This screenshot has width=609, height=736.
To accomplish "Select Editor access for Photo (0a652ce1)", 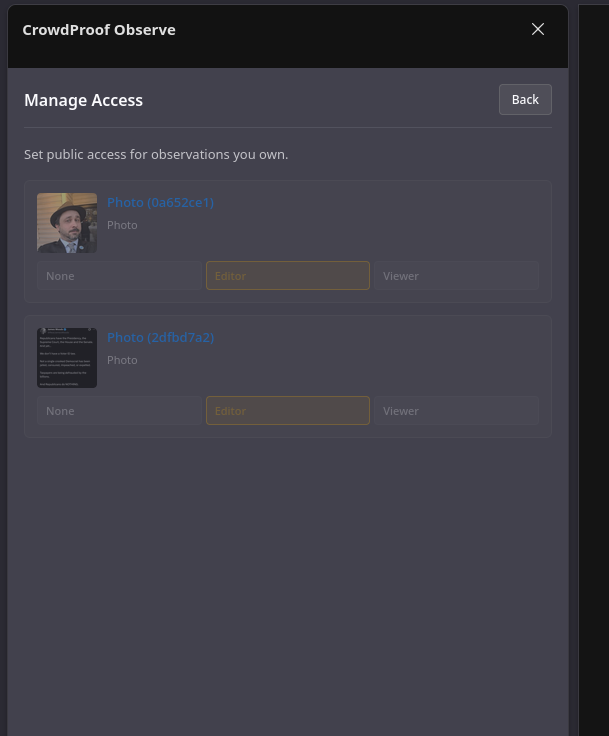I will pyautogui.click(x=288, y=276).
